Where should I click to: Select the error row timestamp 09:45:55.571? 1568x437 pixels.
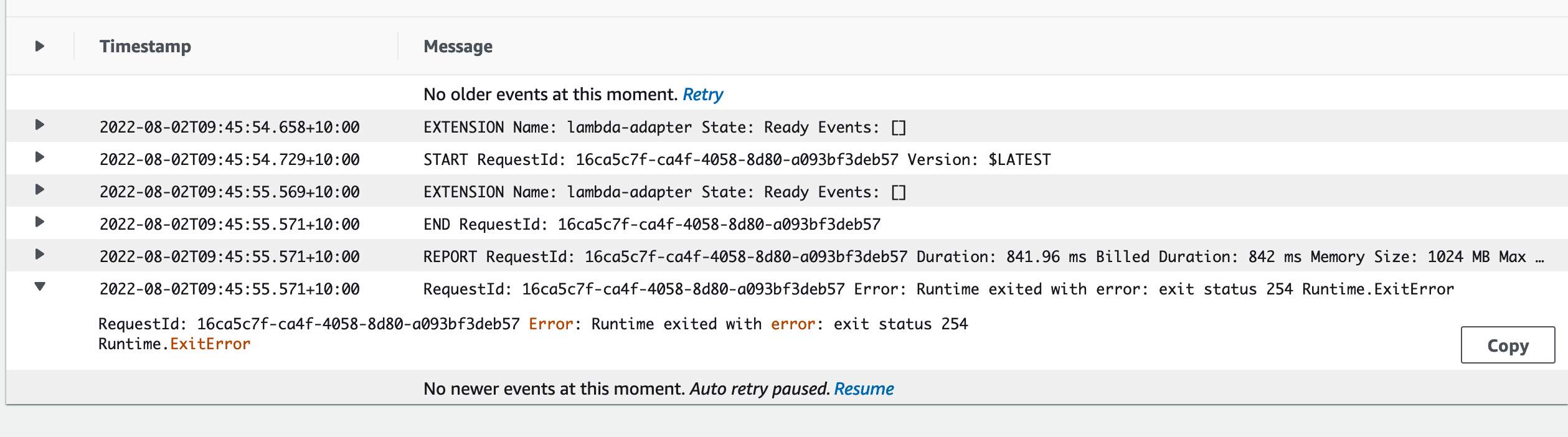pos(229,289)
